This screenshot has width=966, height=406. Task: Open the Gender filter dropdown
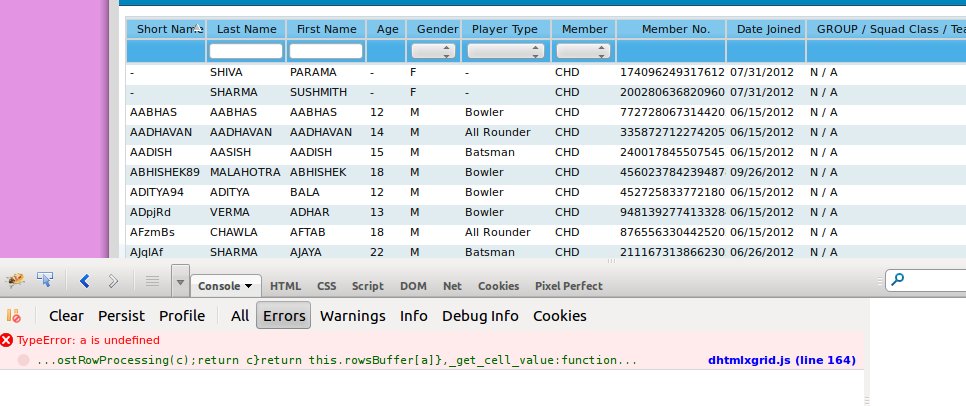[433, 51]
